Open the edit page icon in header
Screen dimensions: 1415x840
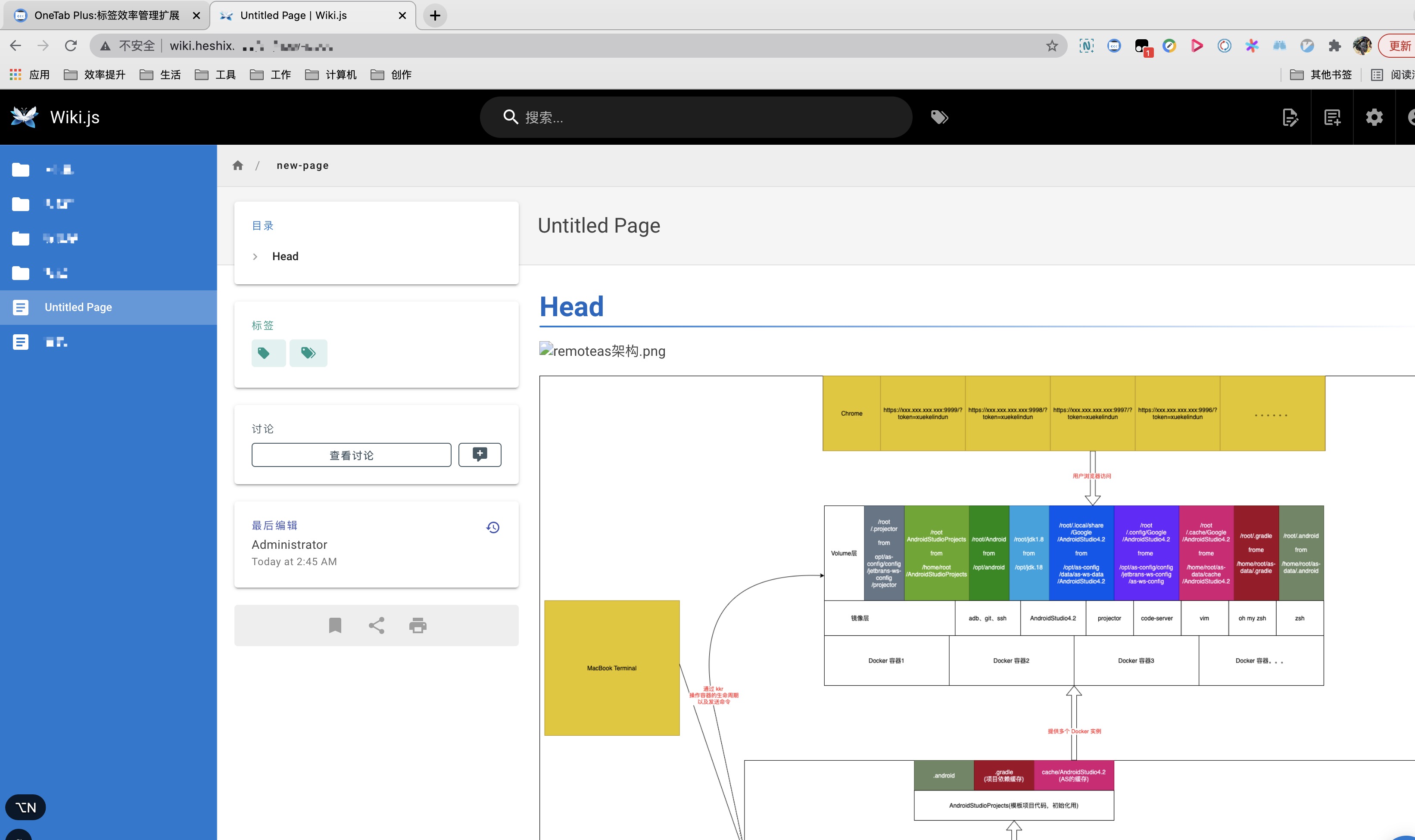[1290, 117]
